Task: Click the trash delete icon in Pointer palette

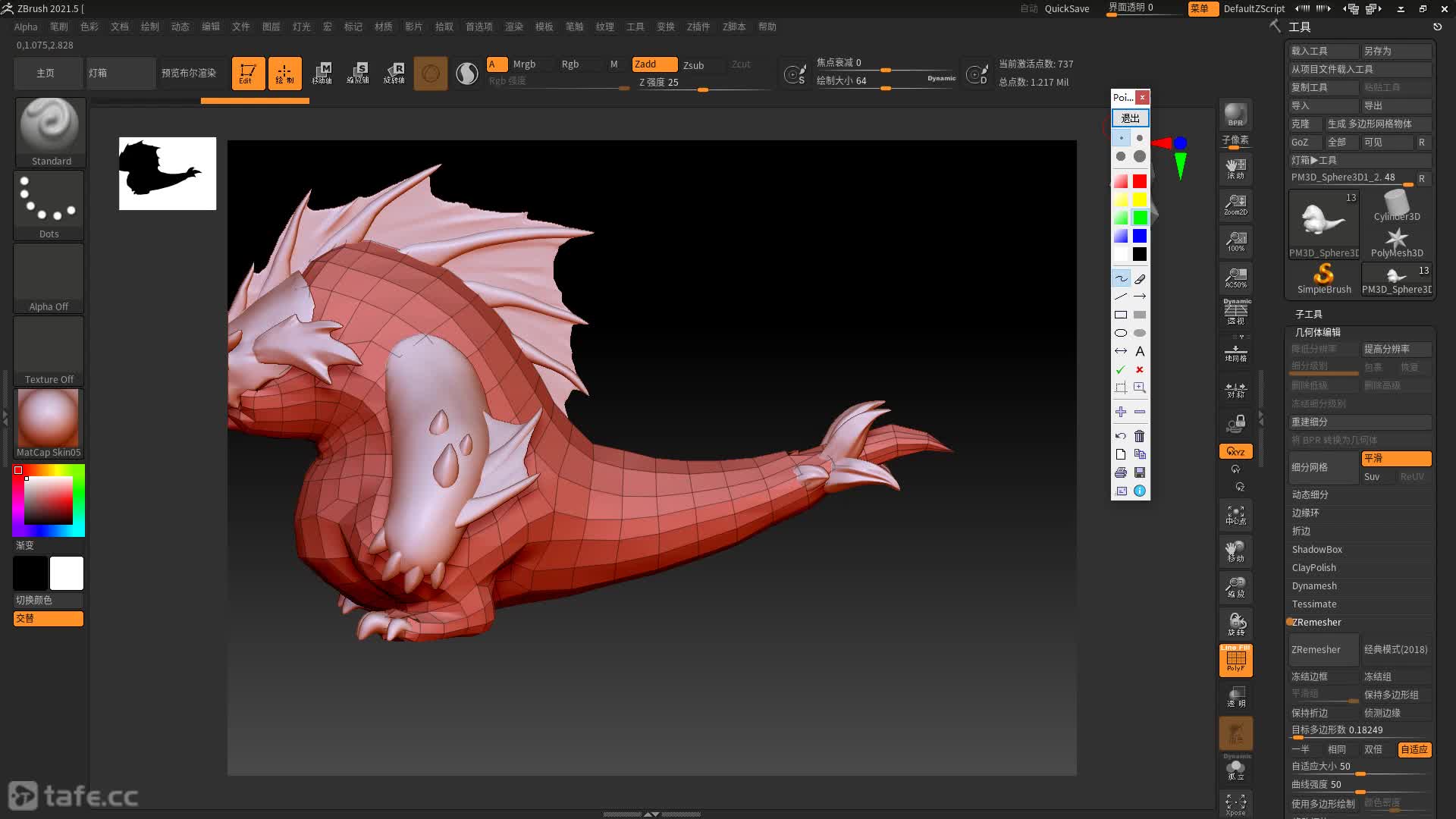Action: pyautogui.click(x=1140, y=436)
